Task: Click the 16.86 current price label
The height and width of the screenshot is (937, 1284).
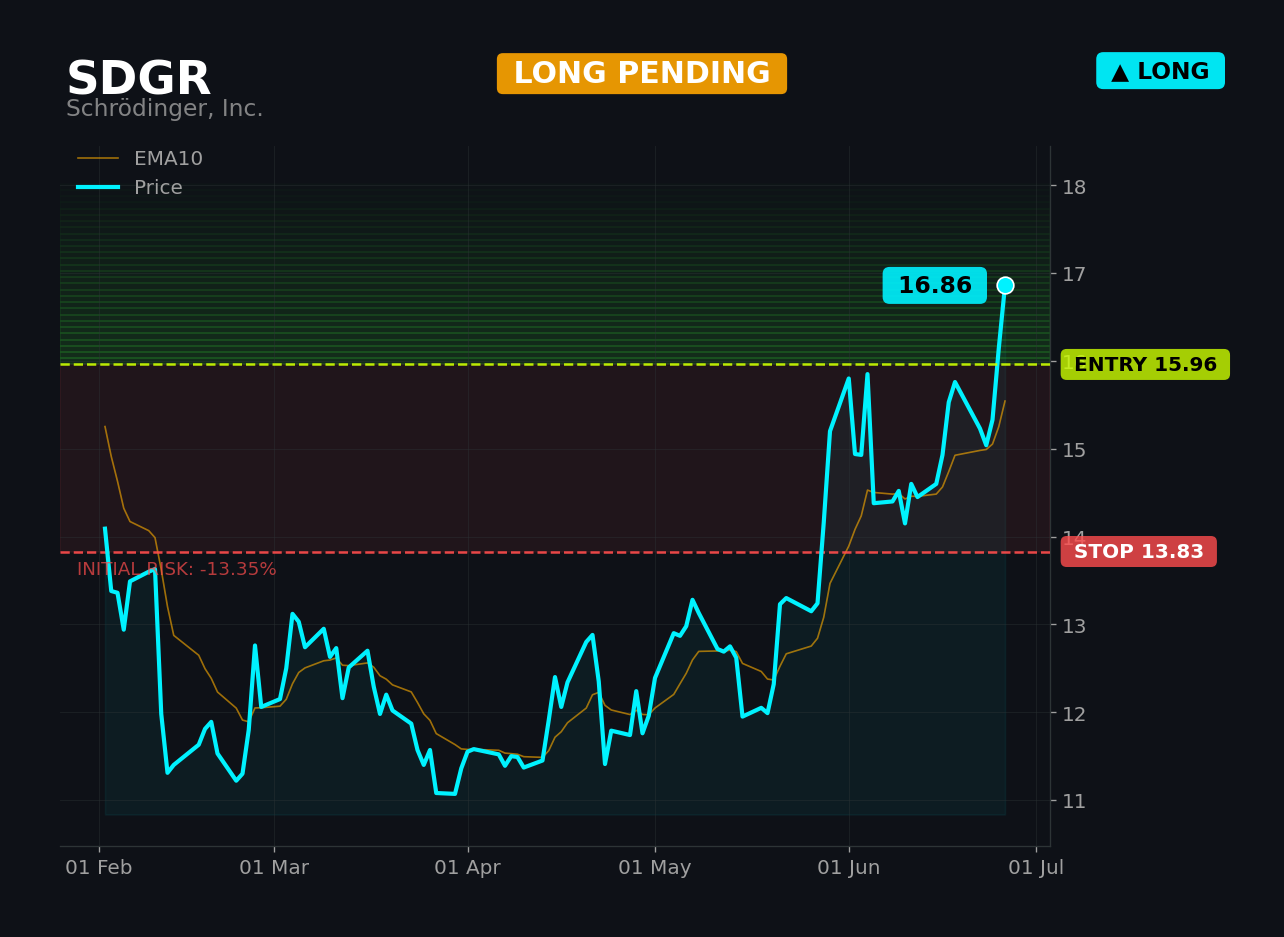Action: [934, 286]
